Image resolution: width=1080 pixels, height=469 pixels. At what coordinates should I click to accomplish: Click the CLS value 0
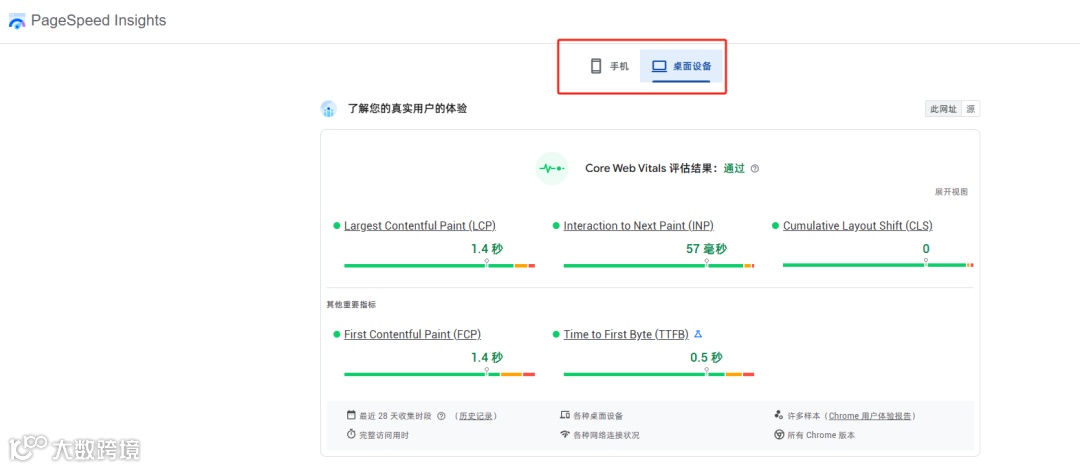926,249
